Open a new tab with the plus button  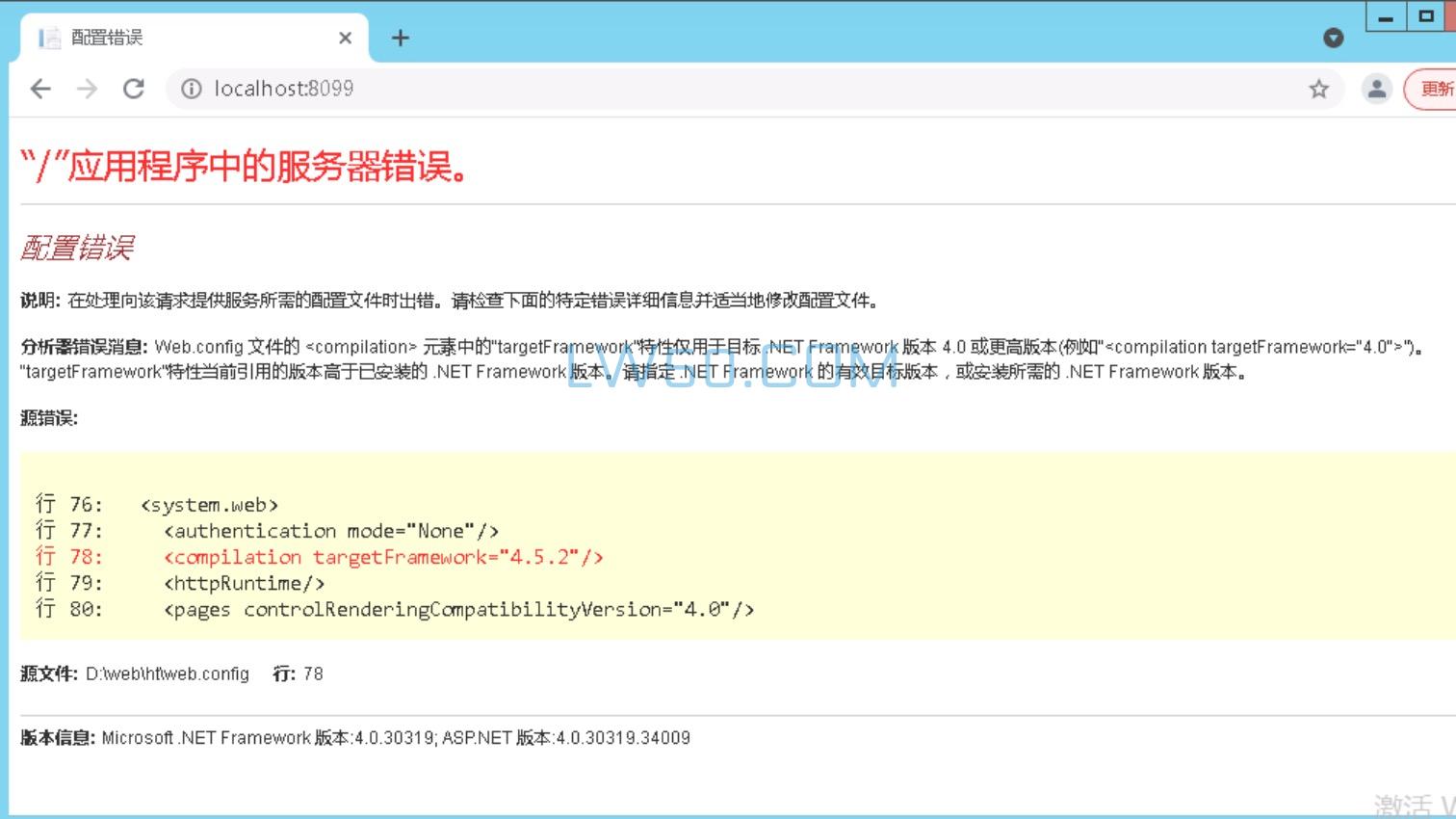(x=400, y=37)
